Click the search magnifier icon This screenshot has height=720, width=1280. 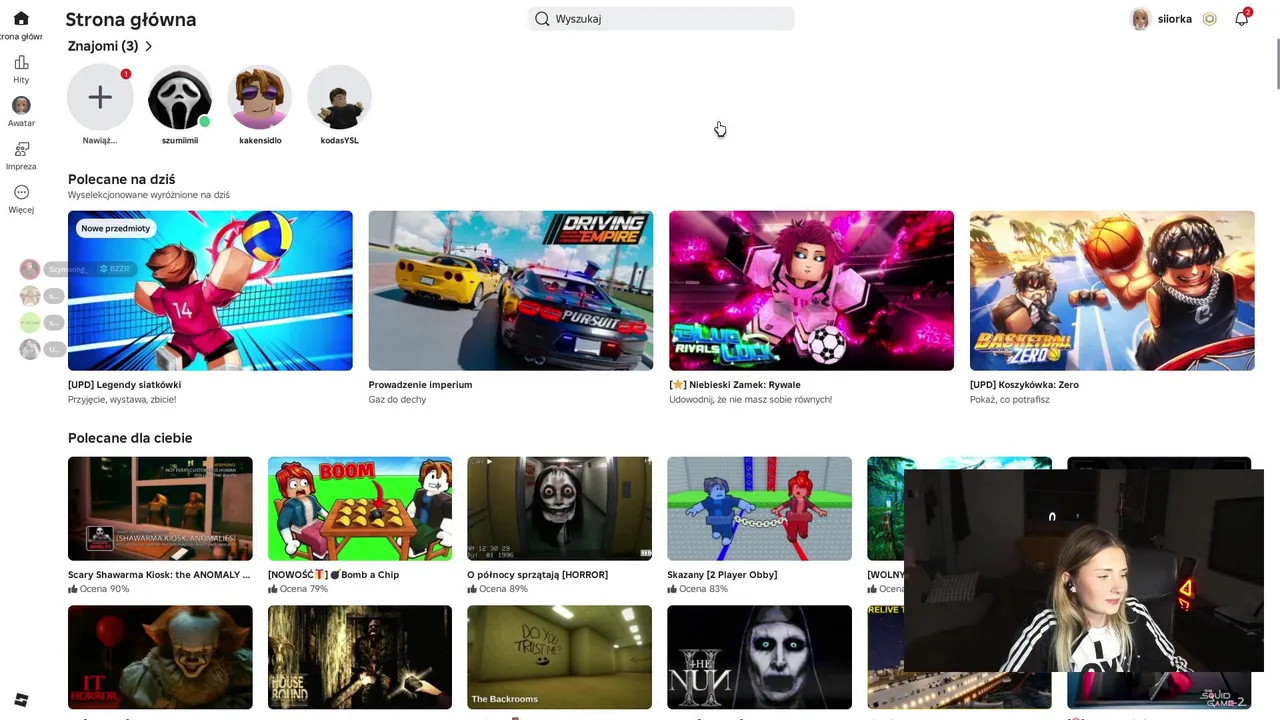point(542,19)
